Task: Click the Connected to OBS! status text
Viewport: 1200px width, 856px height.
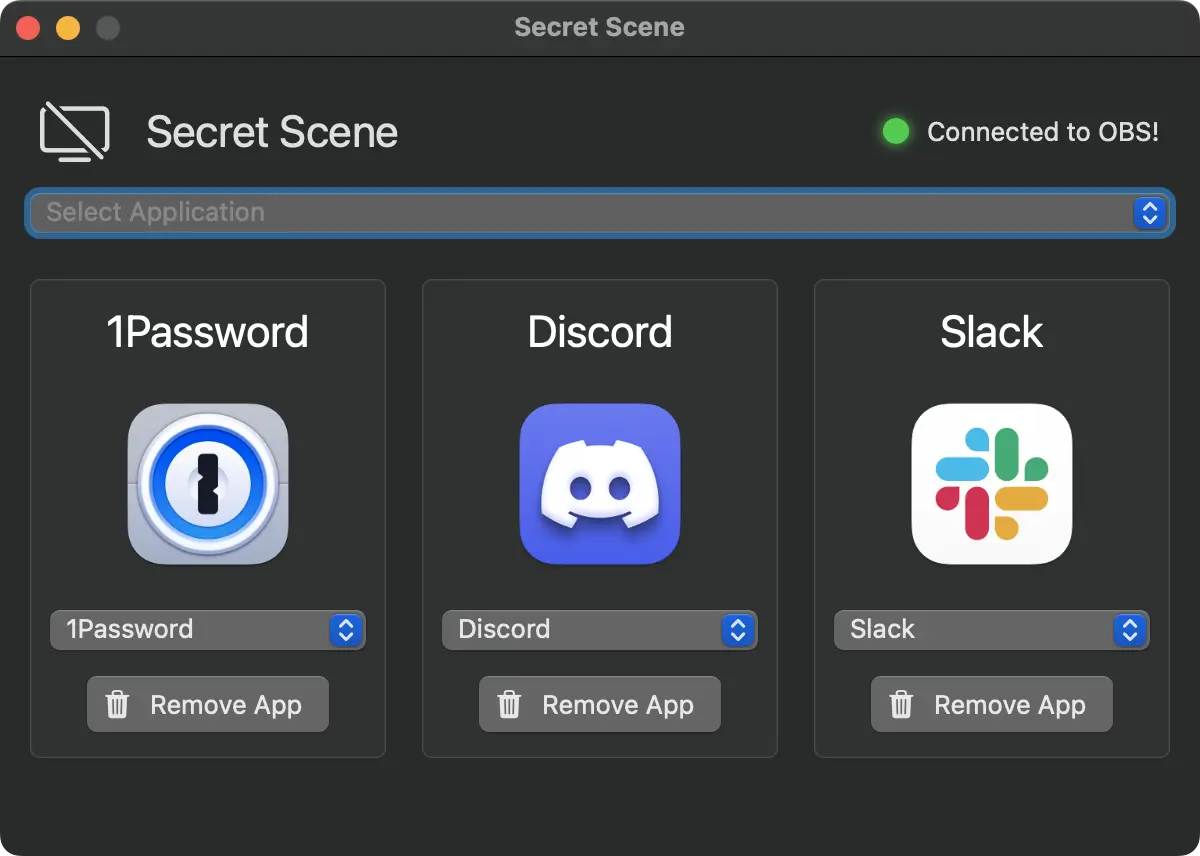Action: tap(1043, 131)
